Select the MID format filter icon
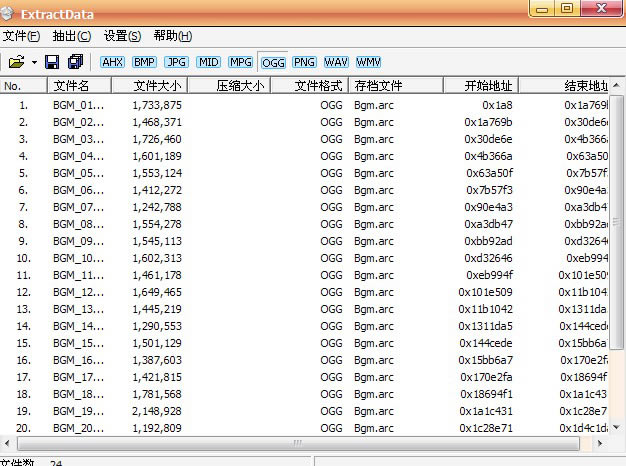 pos(208,62)
